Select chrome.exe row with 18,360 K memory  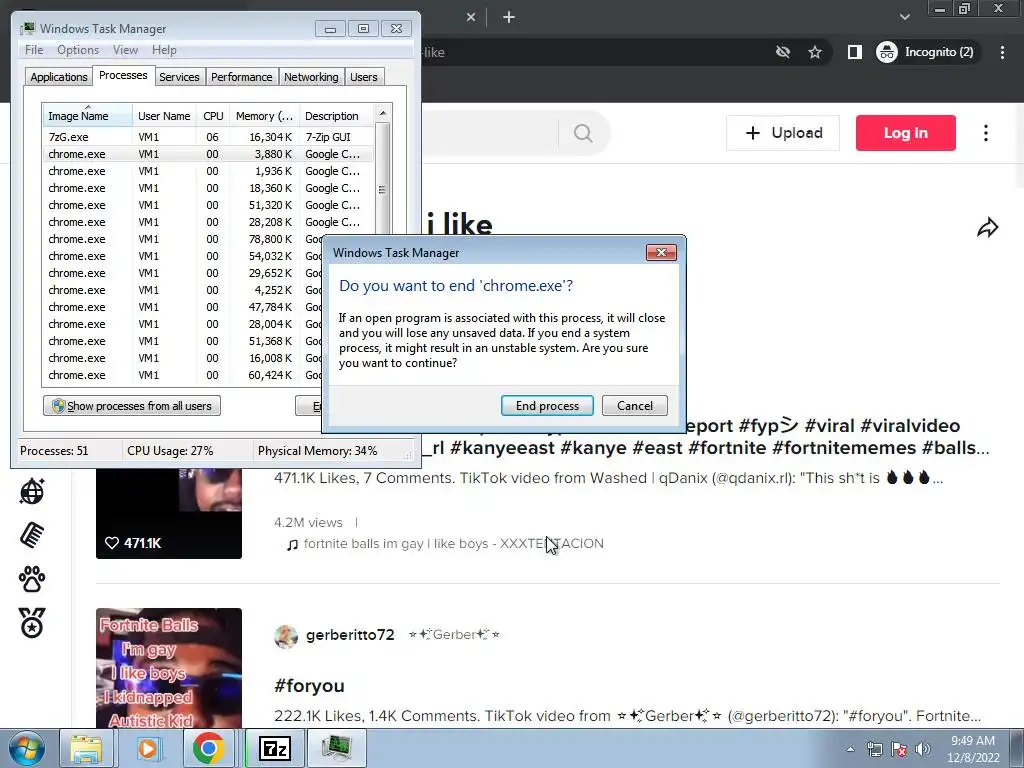point(208,188)
